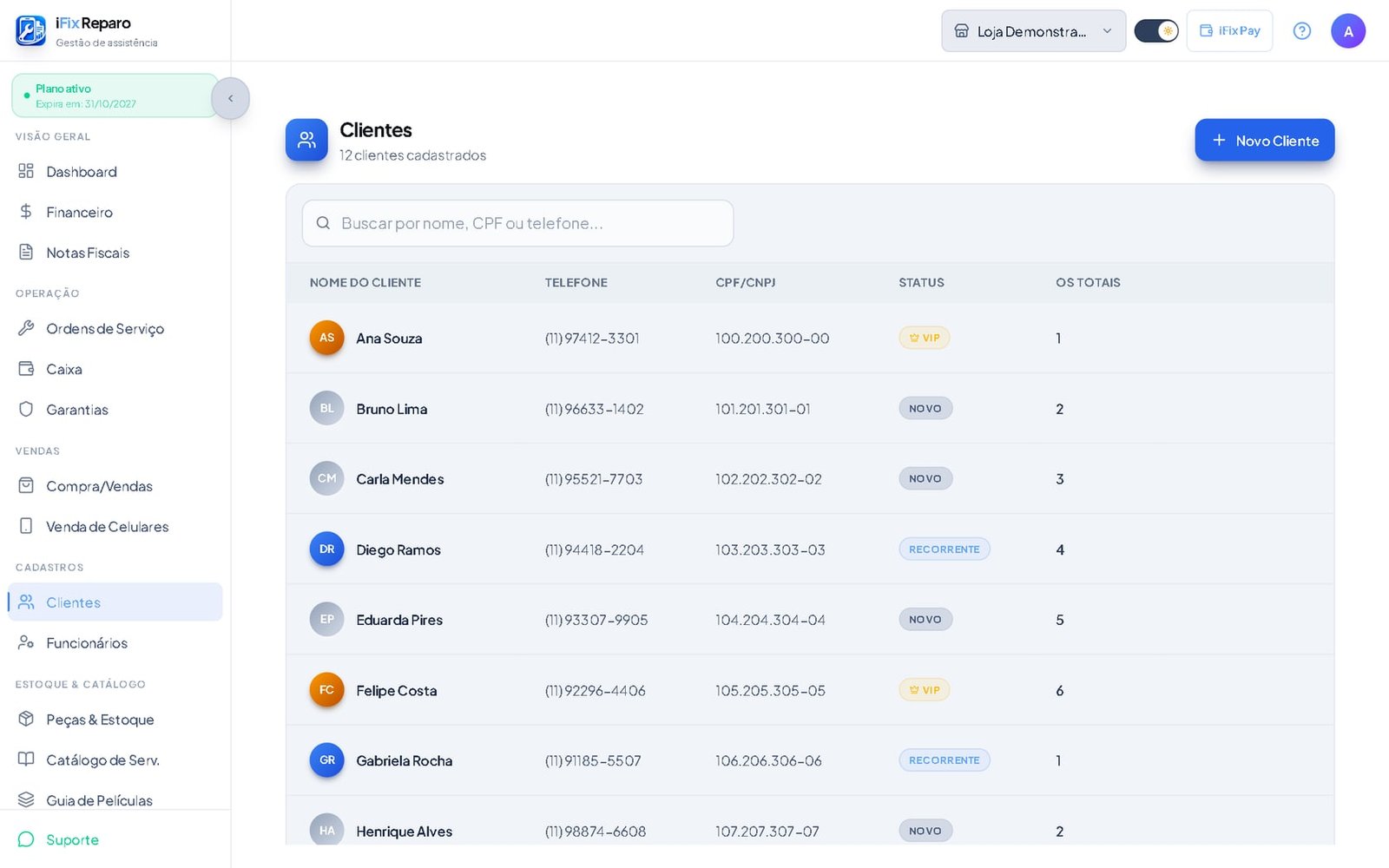Click the VIP badge for Felipe Costa
The height and width of the screenshot is (868, 1389).
click(x=925, y=690)
